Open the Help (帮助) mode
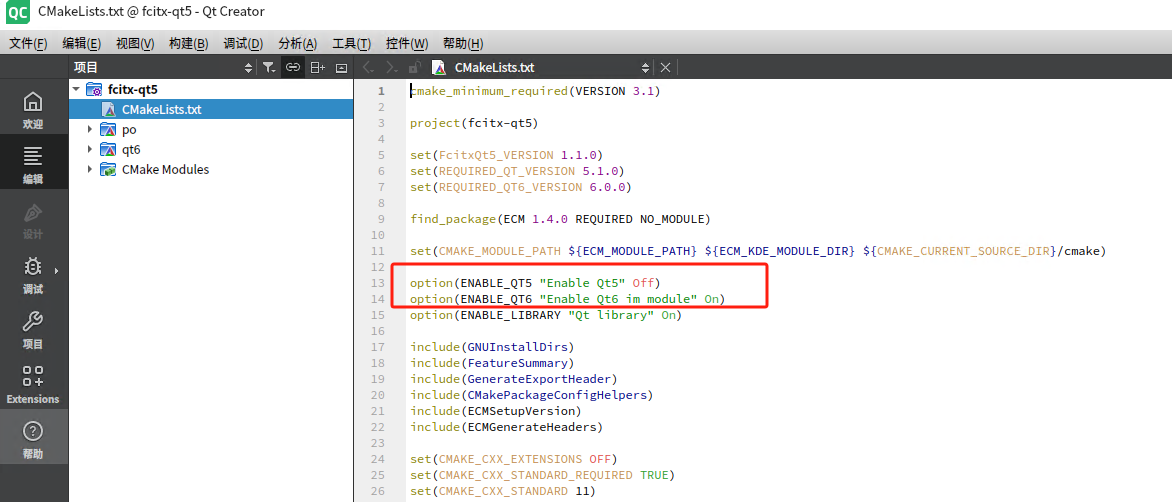1172x502 pixels. pyautogui.click(x=33, y=439)
